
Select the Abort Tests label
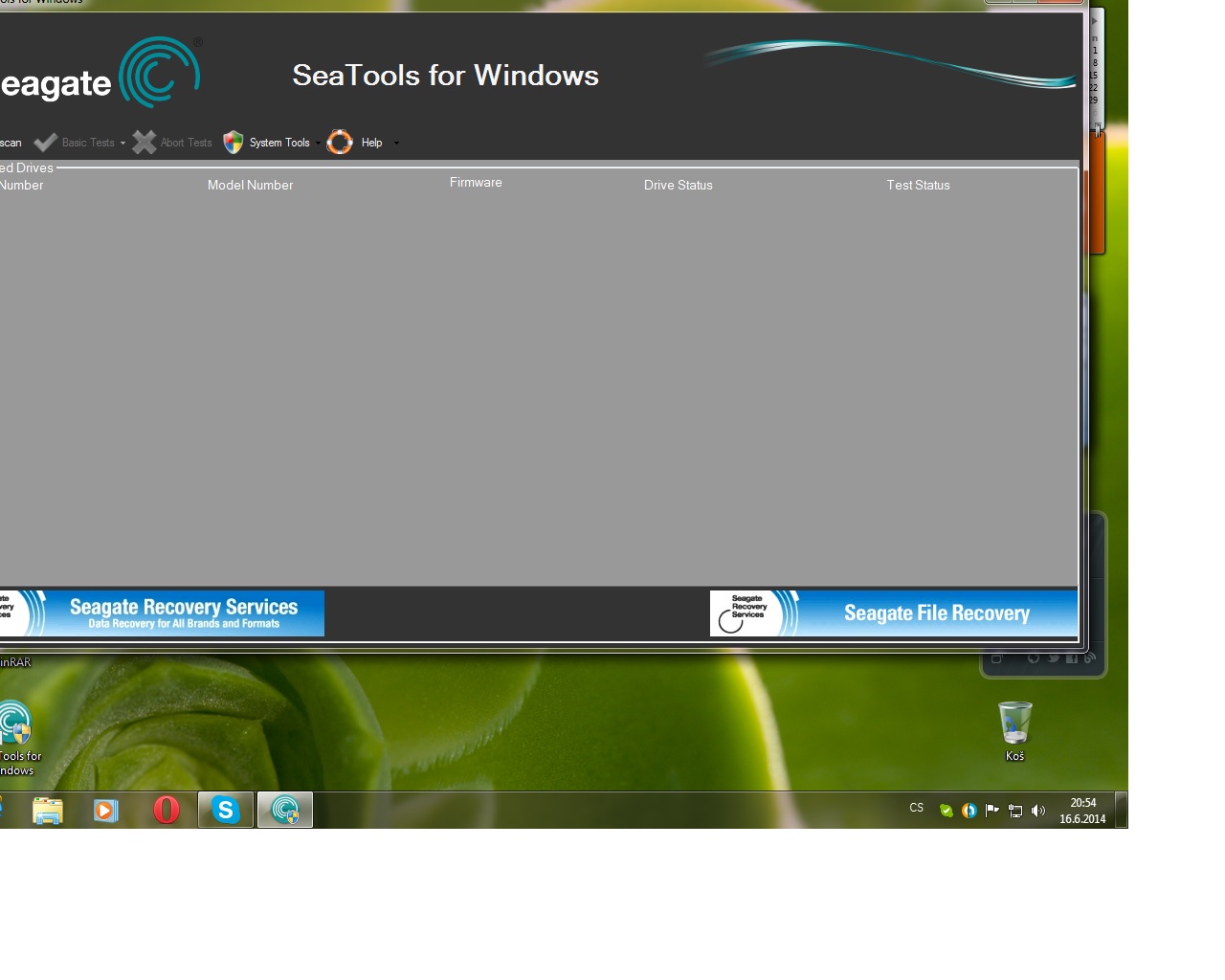187,143
